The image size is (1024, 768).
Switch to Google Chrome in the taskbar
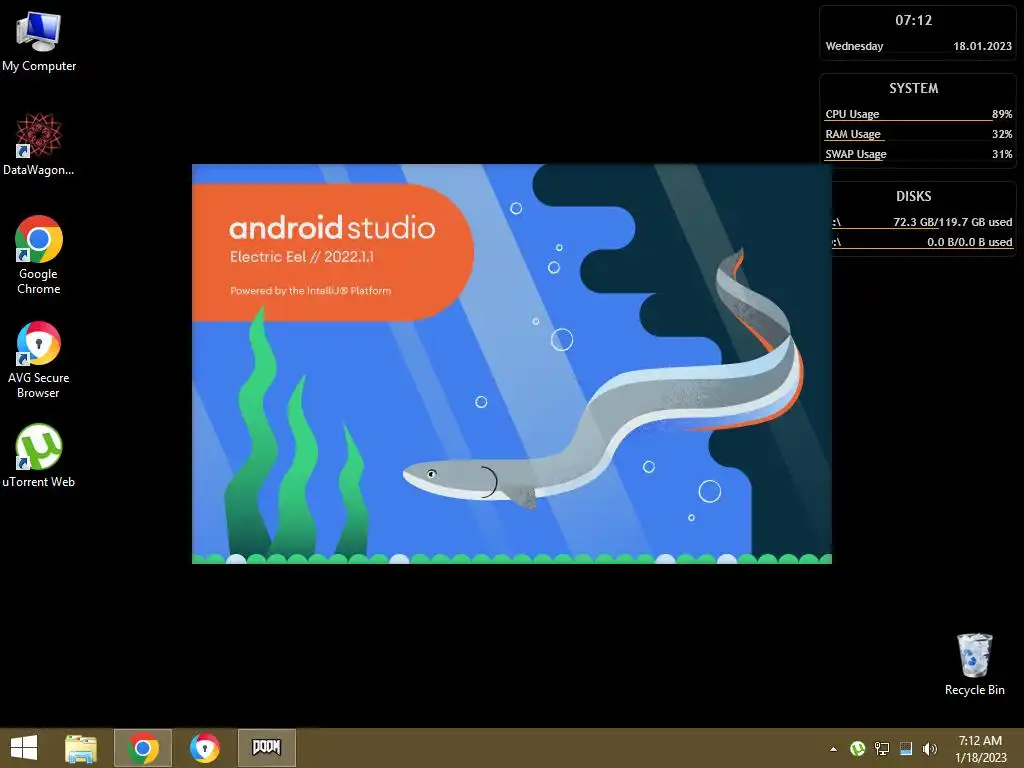click(143, 748)
